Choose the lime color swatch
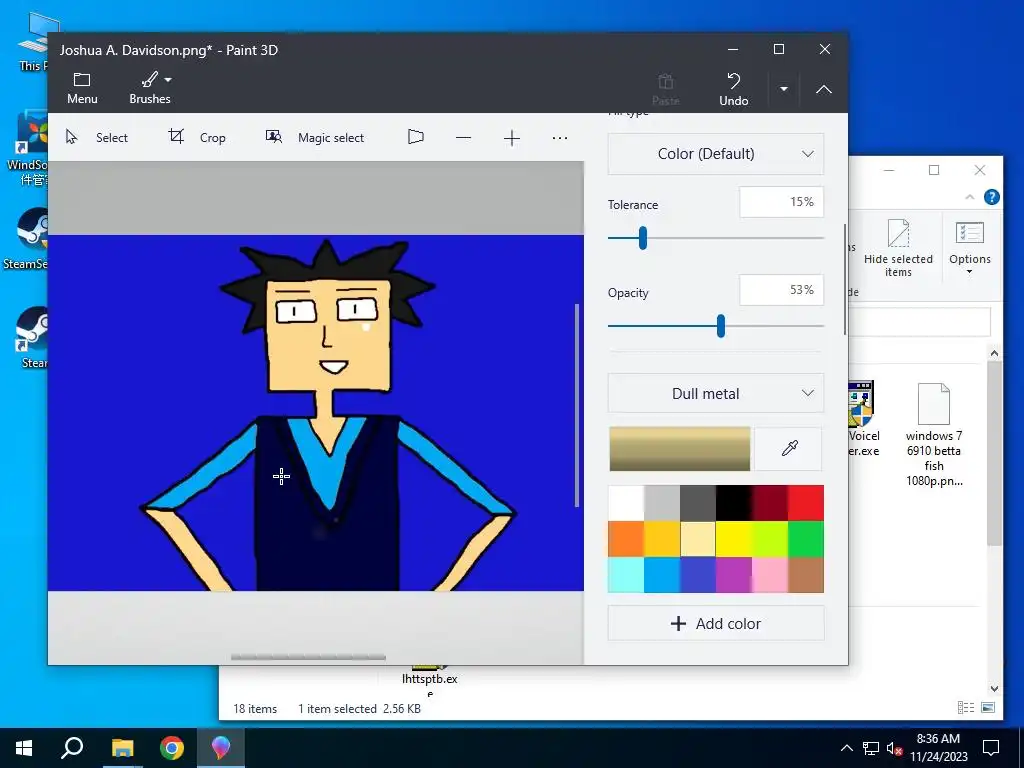The image size is (1024, 768). [769, 539]
